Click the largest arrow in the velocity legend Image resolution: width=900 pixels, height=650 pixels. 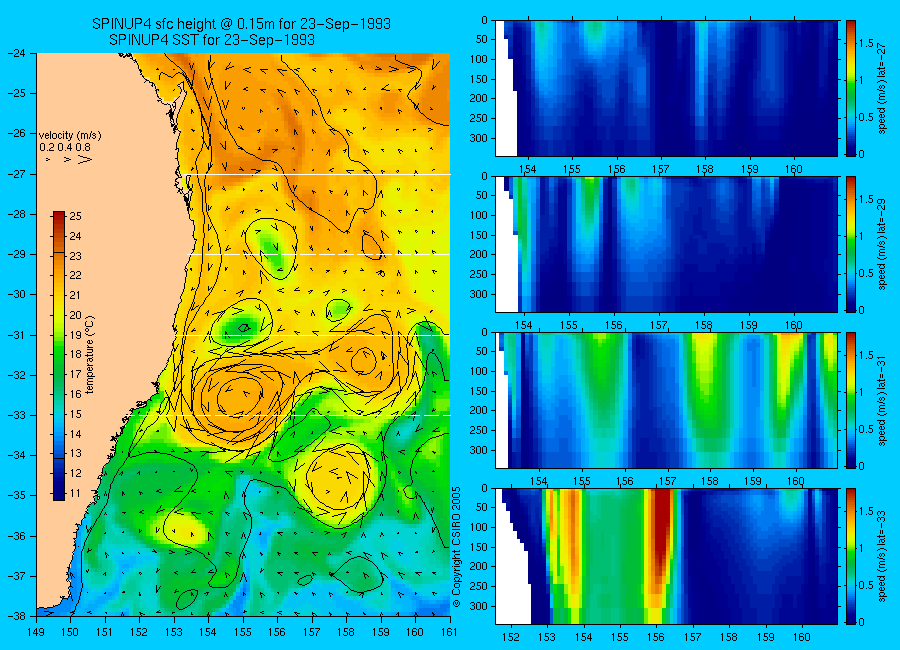pos(85,159)
